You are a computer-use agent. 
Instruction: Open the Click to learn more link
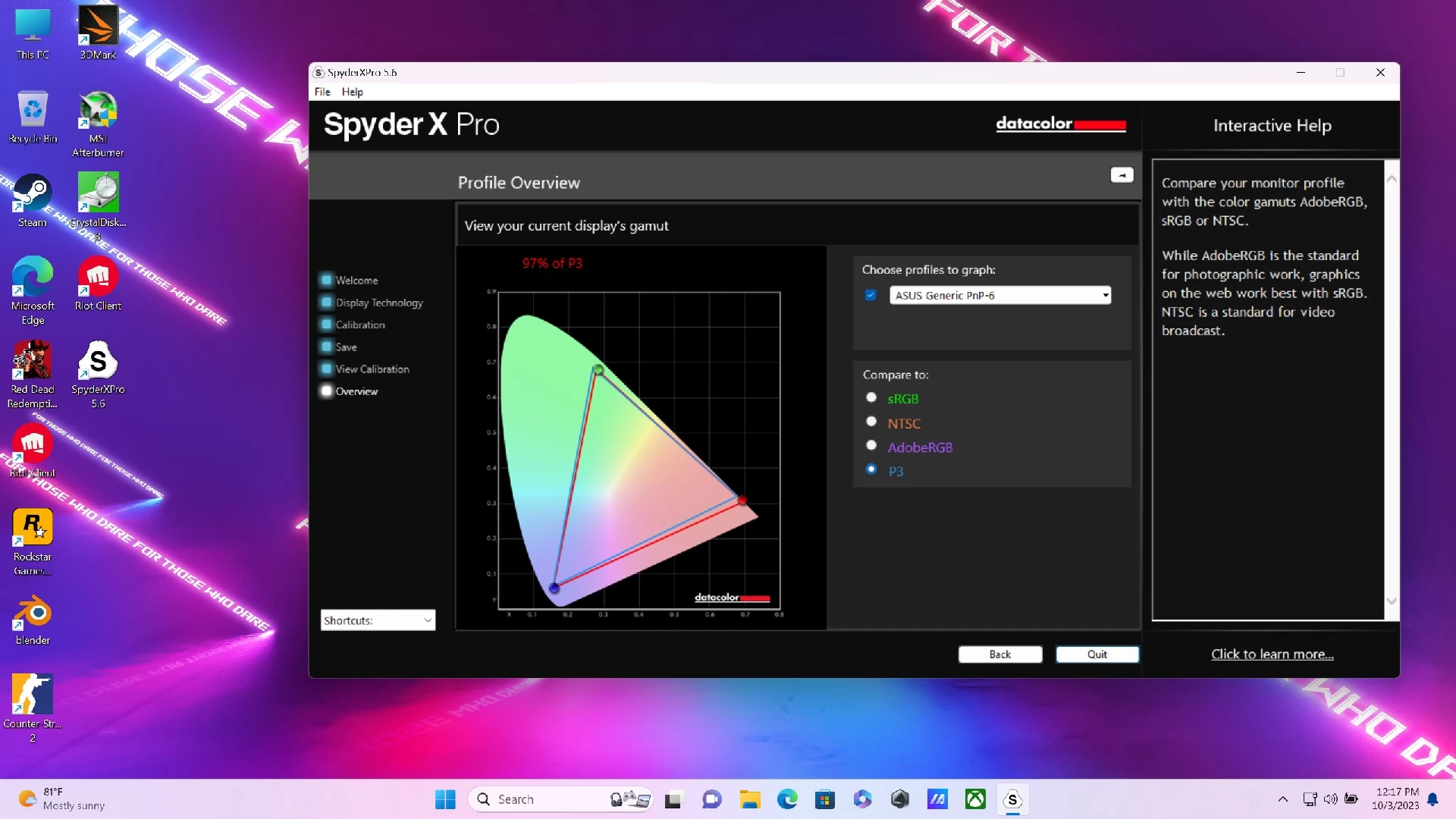click(1272, 654)
